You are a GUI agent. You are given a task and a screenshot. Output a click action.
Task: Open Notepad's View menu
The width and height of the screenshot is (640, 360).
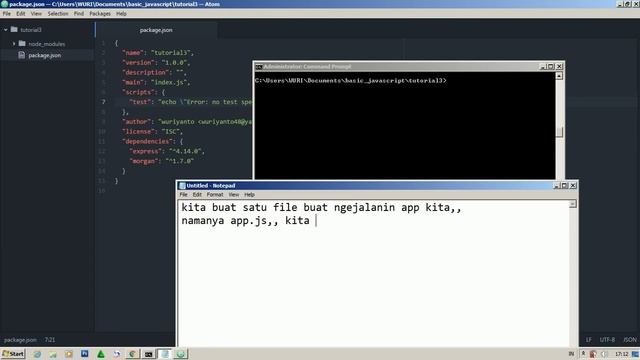[x=233, y=195]
